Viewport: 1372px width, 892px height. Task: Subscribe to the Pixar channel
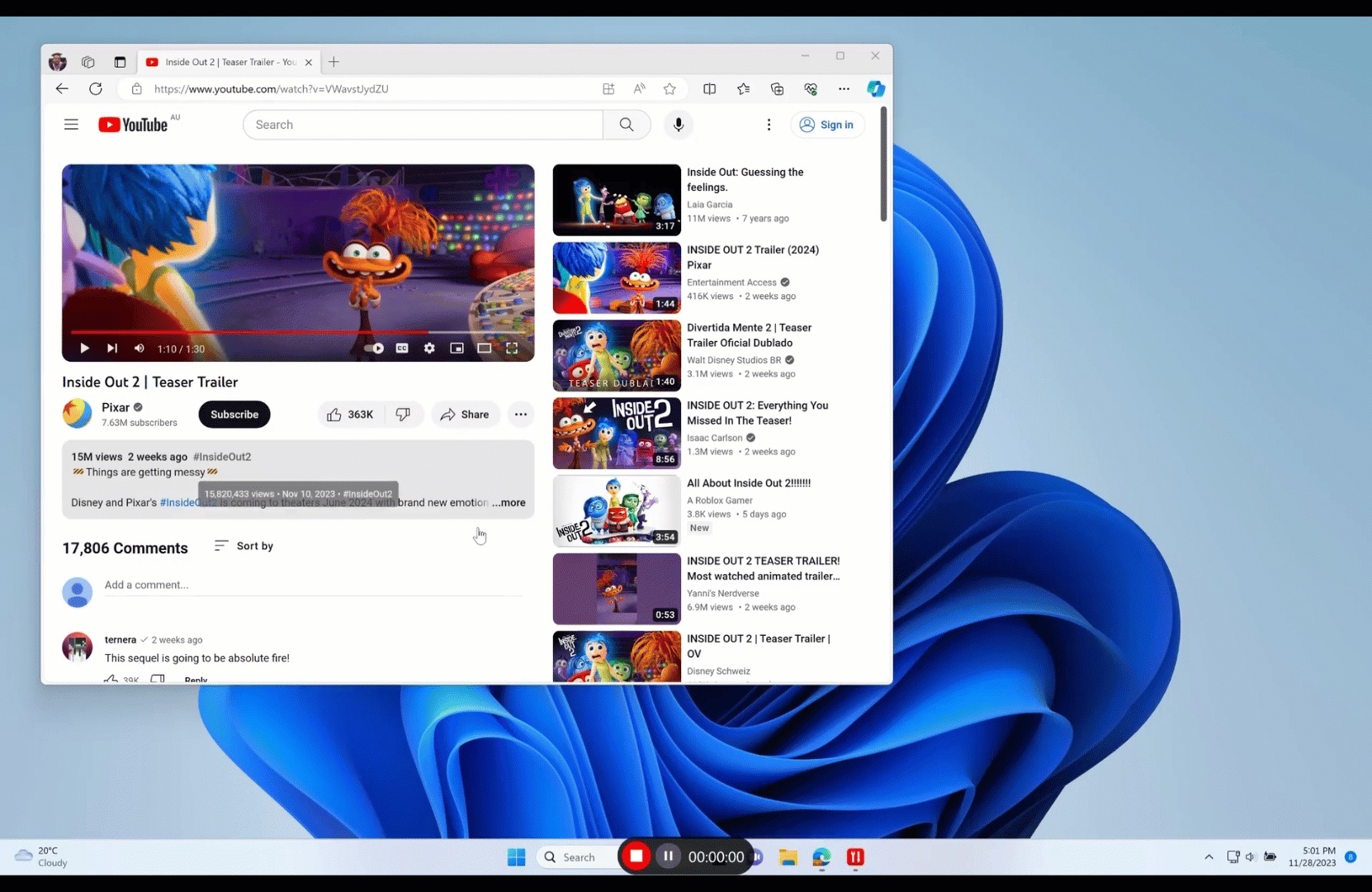tap(234, 415)
